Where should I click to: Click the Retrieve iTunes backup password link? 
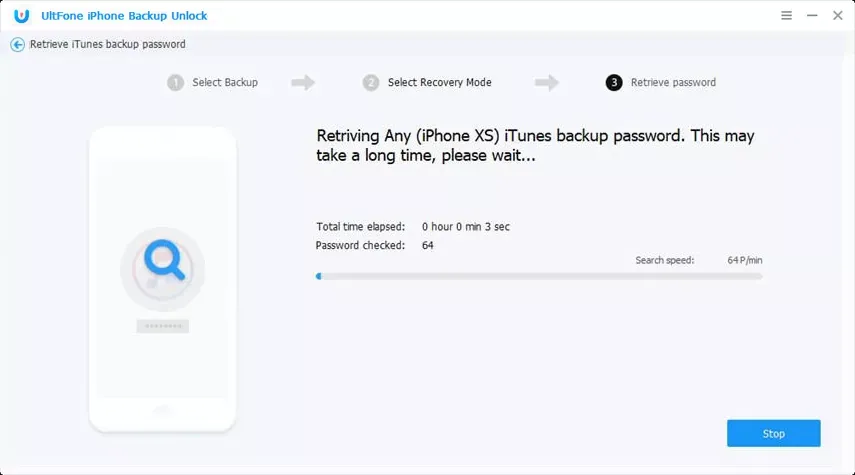[x=107, y=44]
